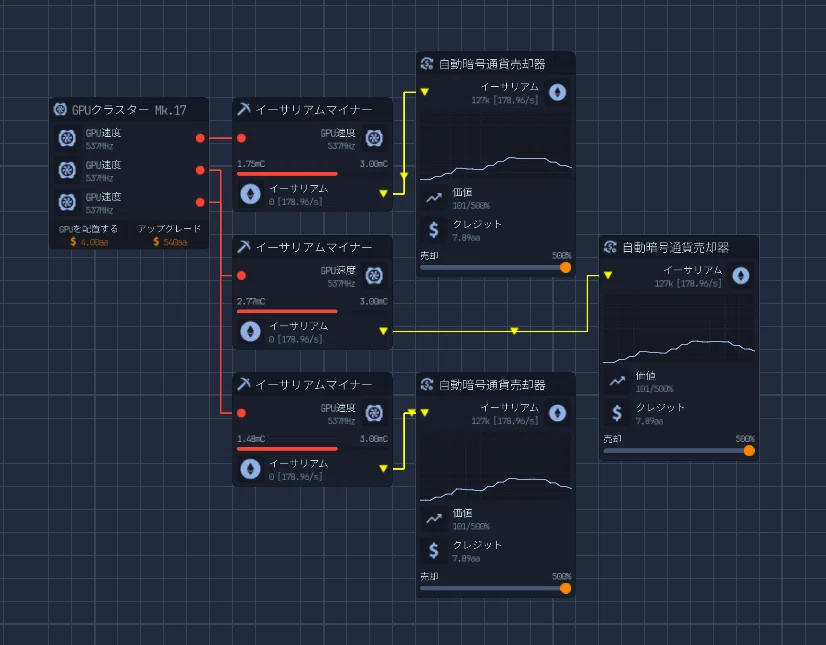Select イーサリアムマイナー title of the 1.48mC miner
The width and height of the screenshot is (826, 645).
(314, 384)
